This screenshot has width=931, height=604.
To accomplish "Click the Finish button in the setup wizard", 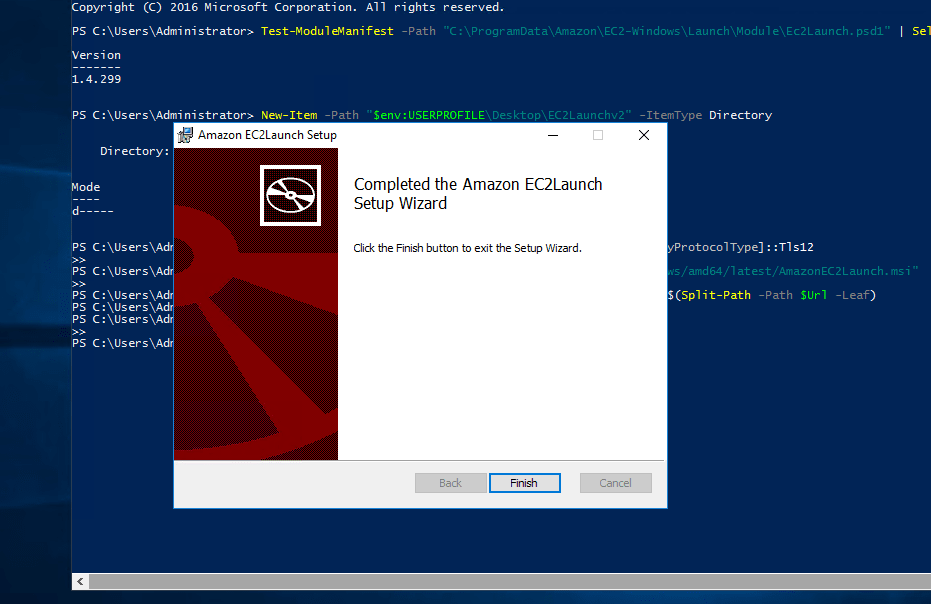I will click(524, 483).
